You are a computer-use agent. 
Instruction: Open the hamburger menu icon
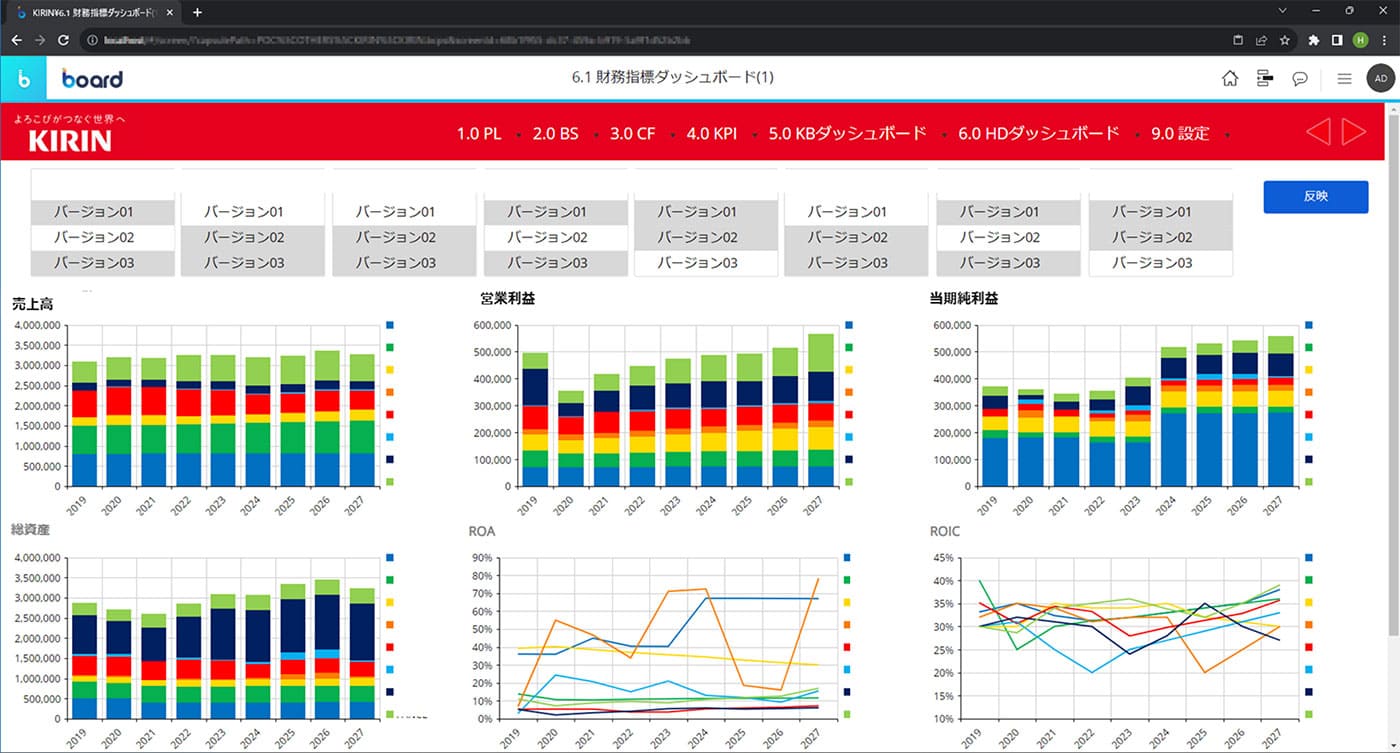pos(1345,79)
